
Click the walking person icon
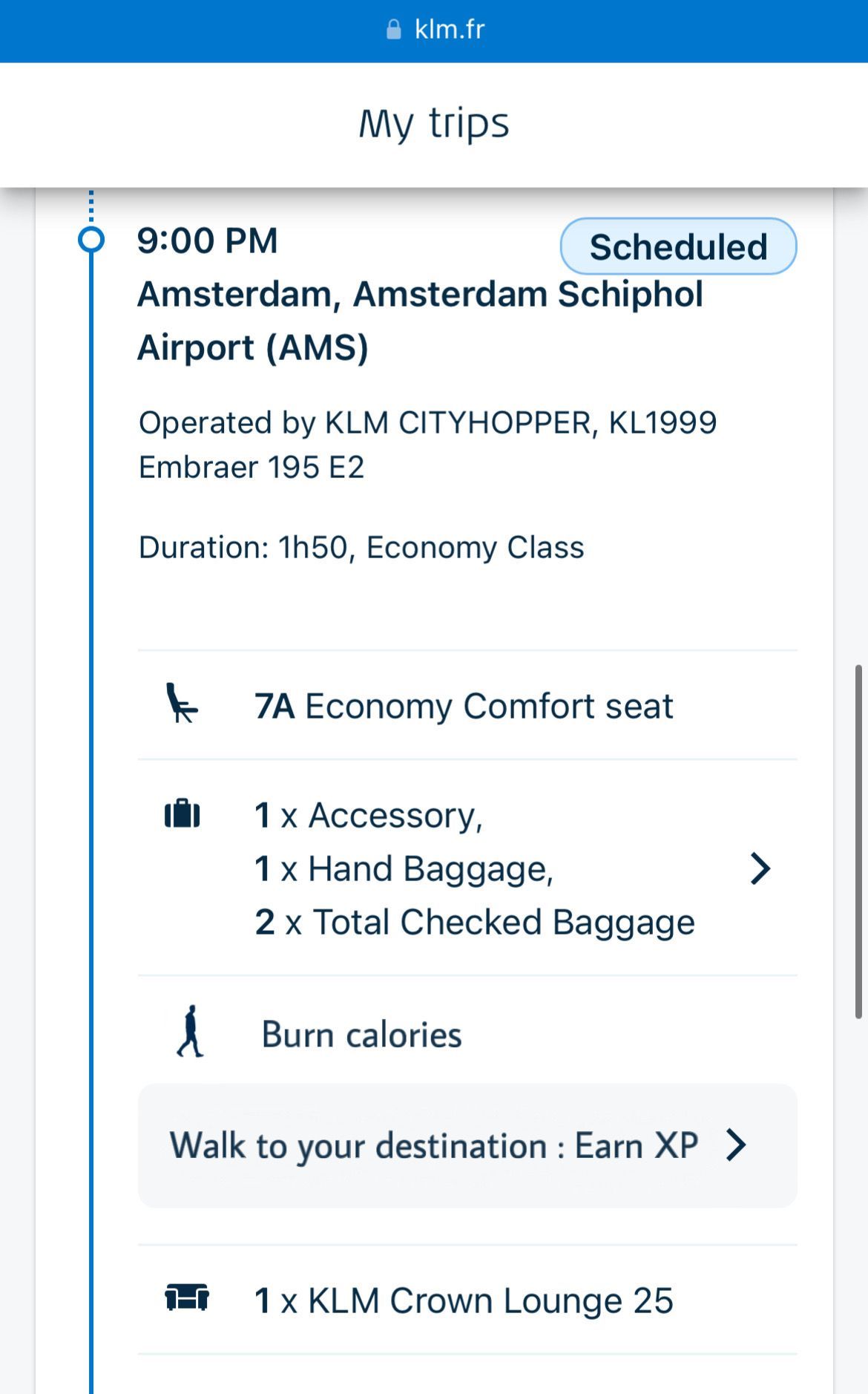(191, 1032)
